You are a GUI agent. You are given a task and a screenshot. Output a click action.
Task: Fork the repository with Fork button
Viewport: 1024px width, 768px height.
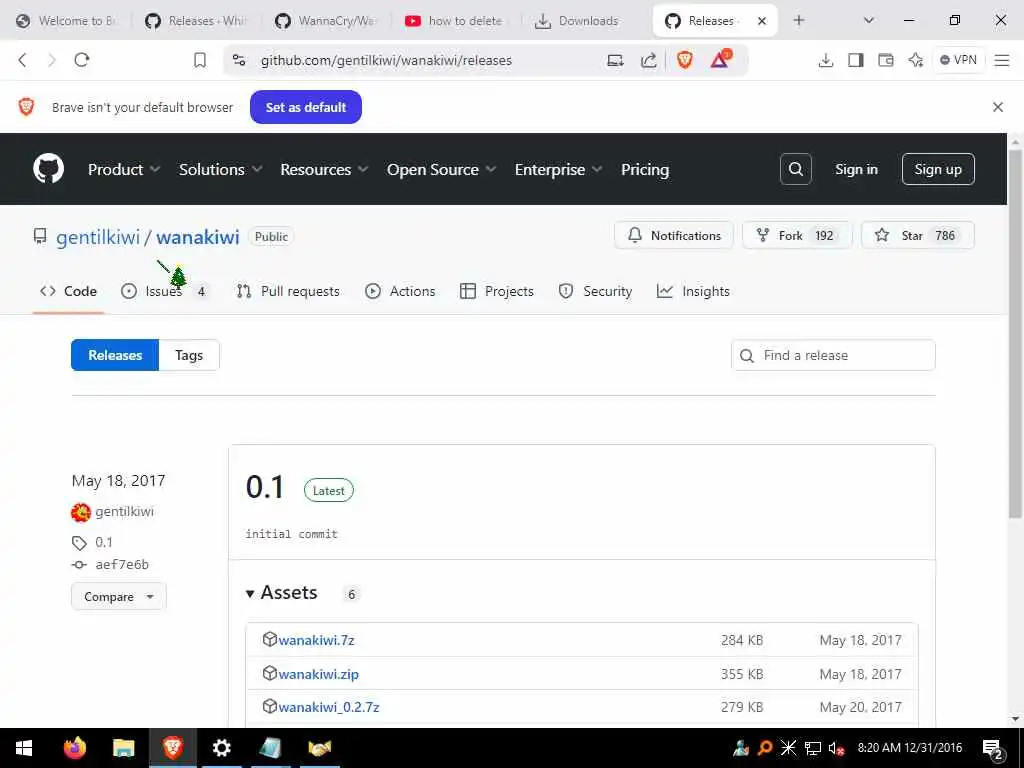(797, 236)
